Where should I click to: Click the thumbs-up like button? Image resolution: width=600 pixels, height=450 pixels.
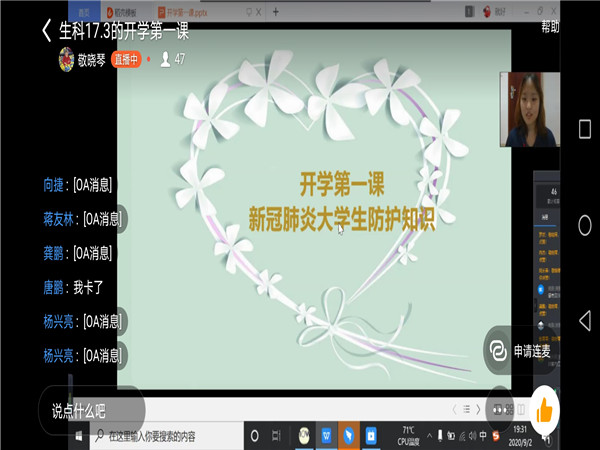(x=544, y=409)
